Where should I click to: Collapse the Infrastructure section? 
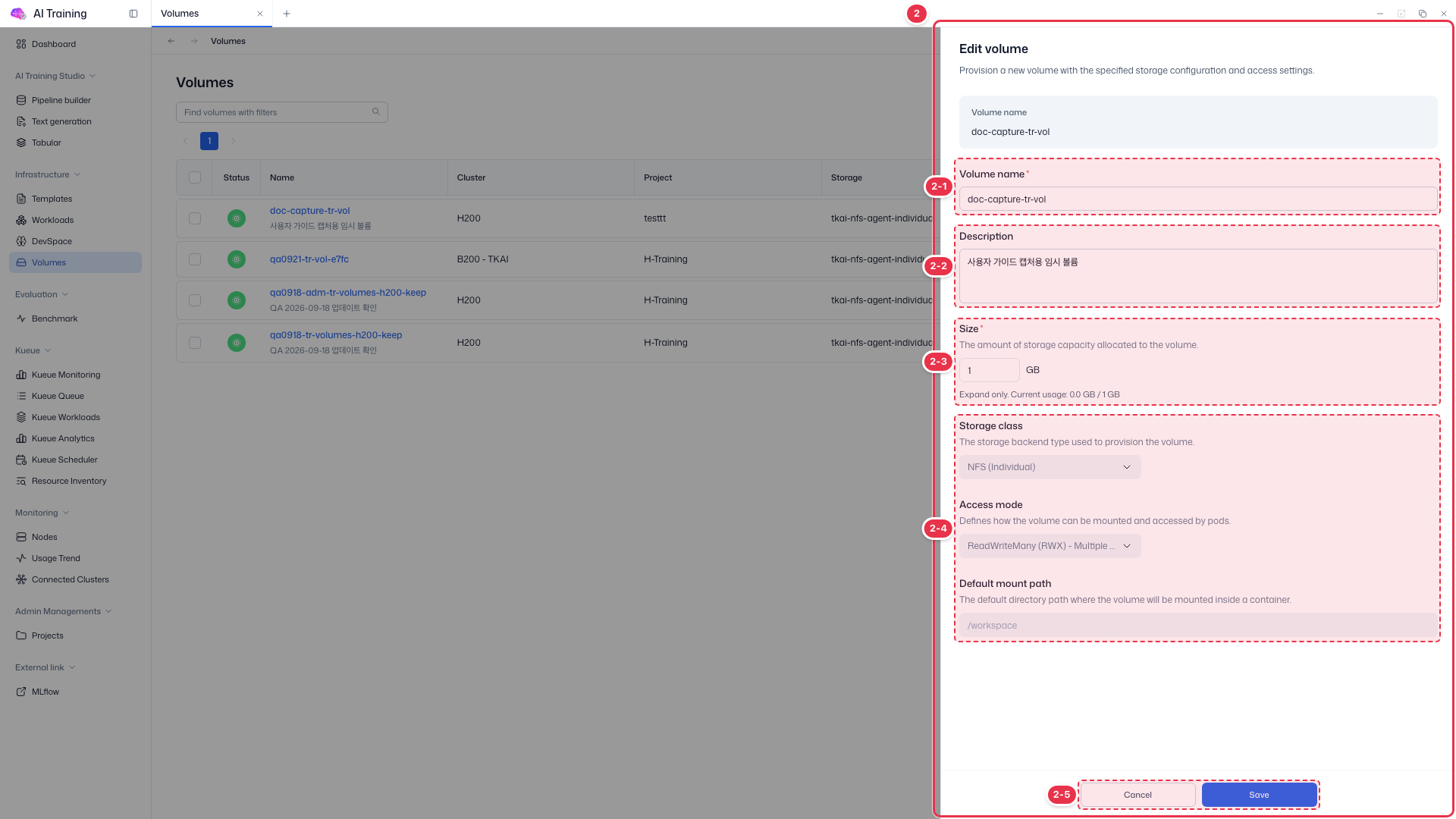tap(48, 174)
